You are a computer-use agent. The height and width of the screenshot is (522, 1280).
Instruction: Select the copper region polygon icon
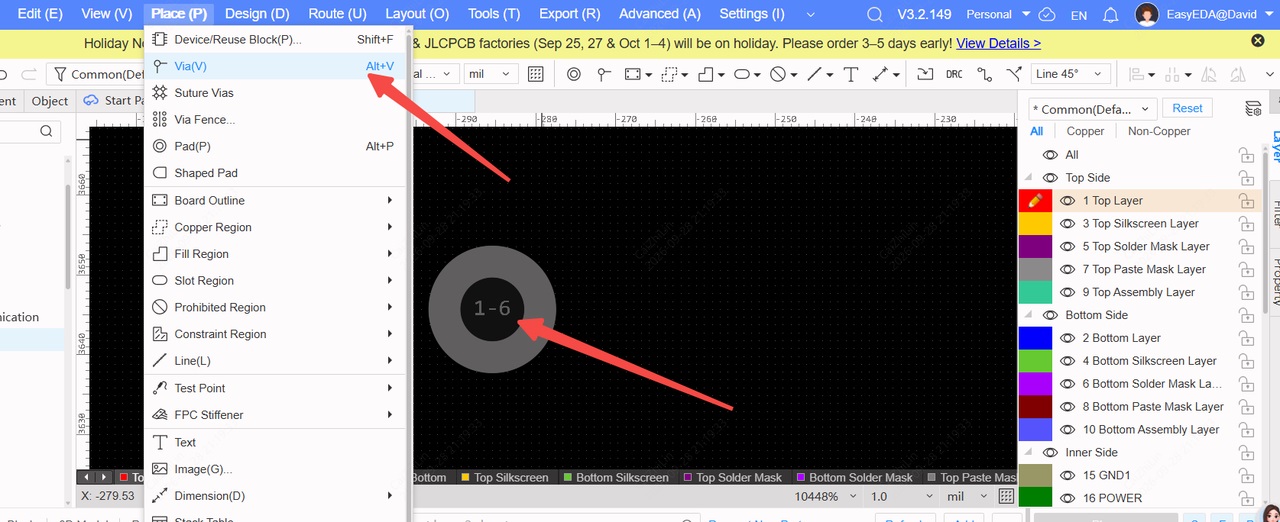706,74
